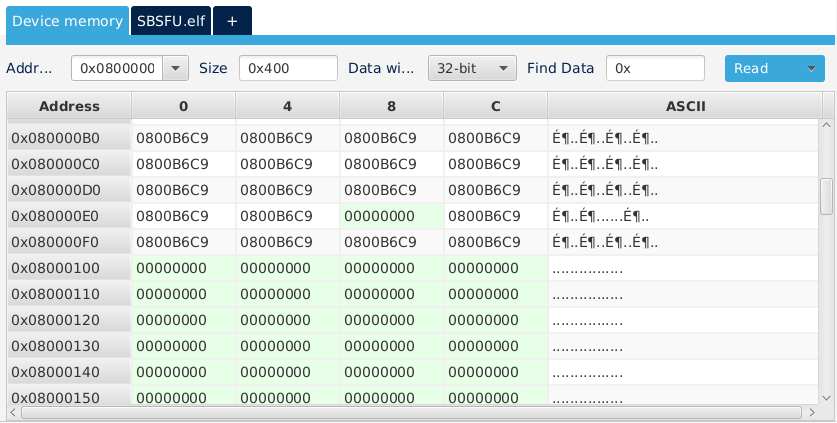This screenshot has height=423, width=837.
Task: Click column C cell in row 0x08000130
Action: tap(495, 346)
